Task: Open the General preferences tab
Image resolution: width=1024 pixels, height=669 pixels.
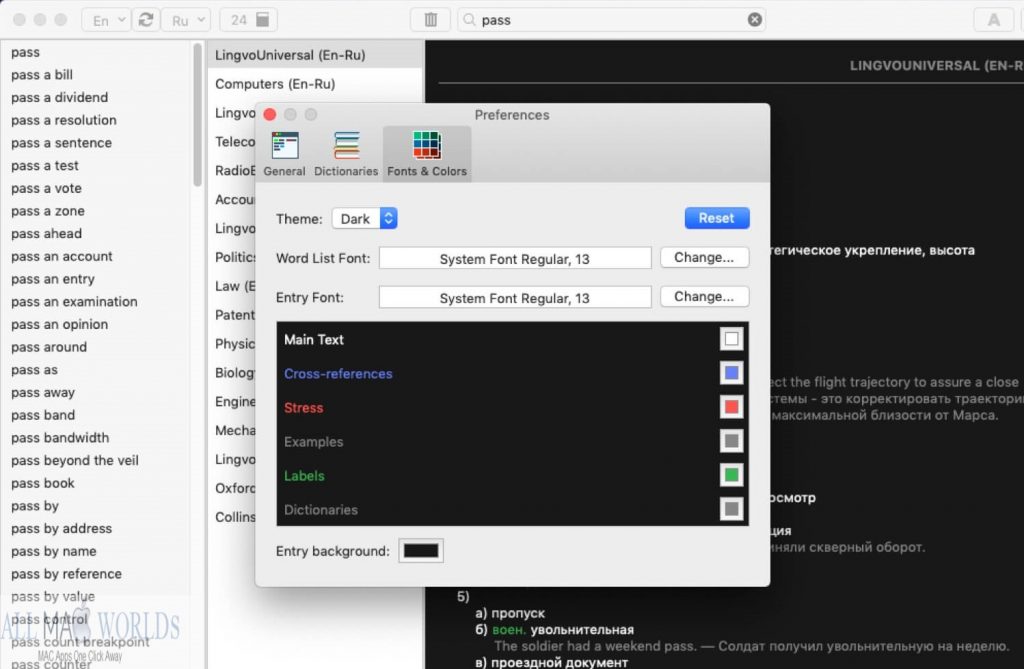Action: coord(284,154)
